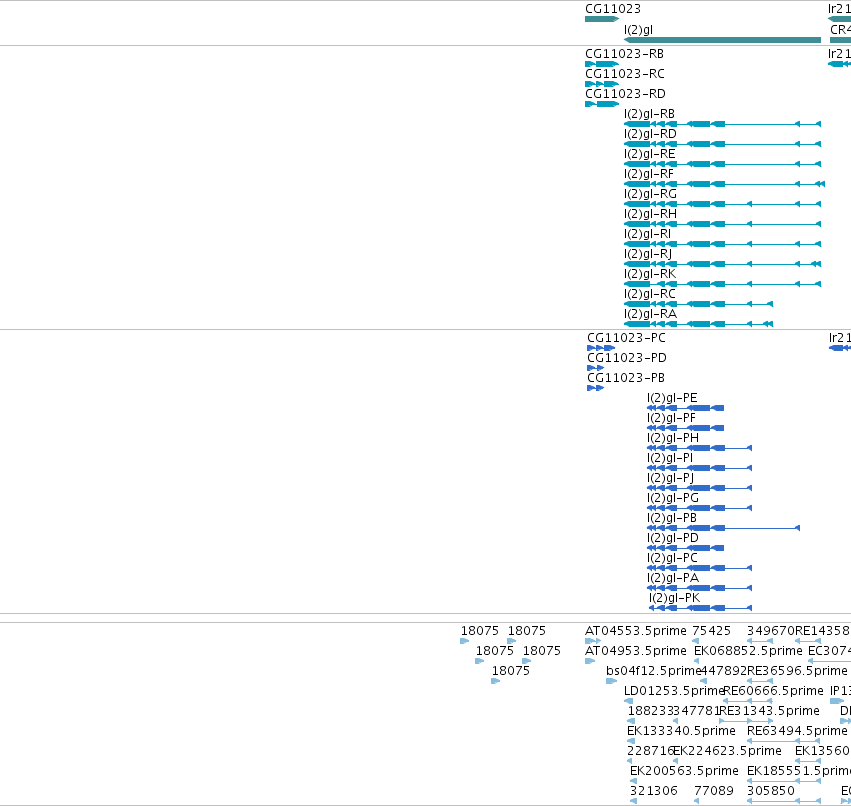This screenshot has height=806, width=851.
Task: Click EST AT04553.5prime
Action: [593, 641]
